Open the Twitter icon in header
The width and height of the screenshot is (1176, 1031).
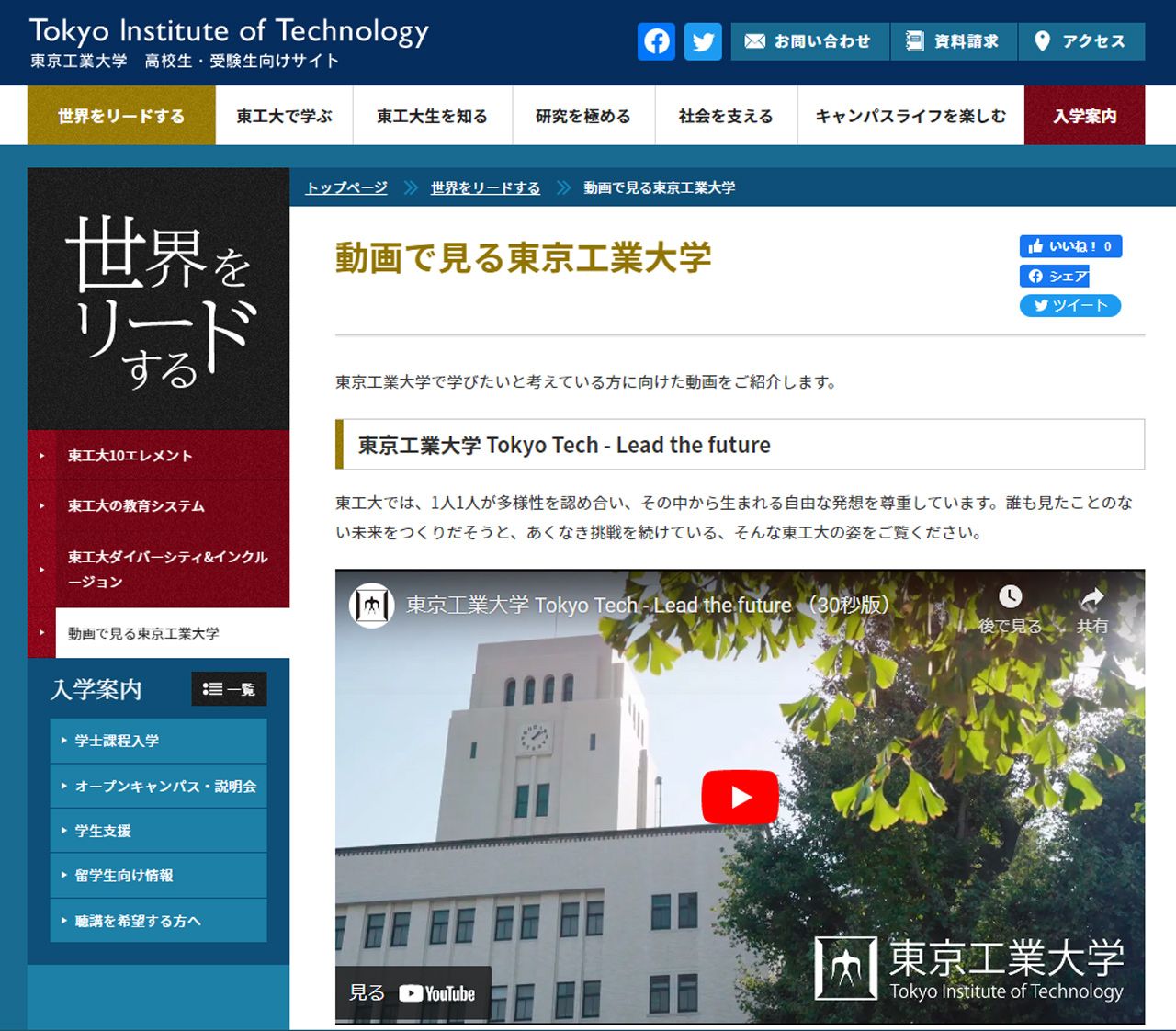pos(703,41)
